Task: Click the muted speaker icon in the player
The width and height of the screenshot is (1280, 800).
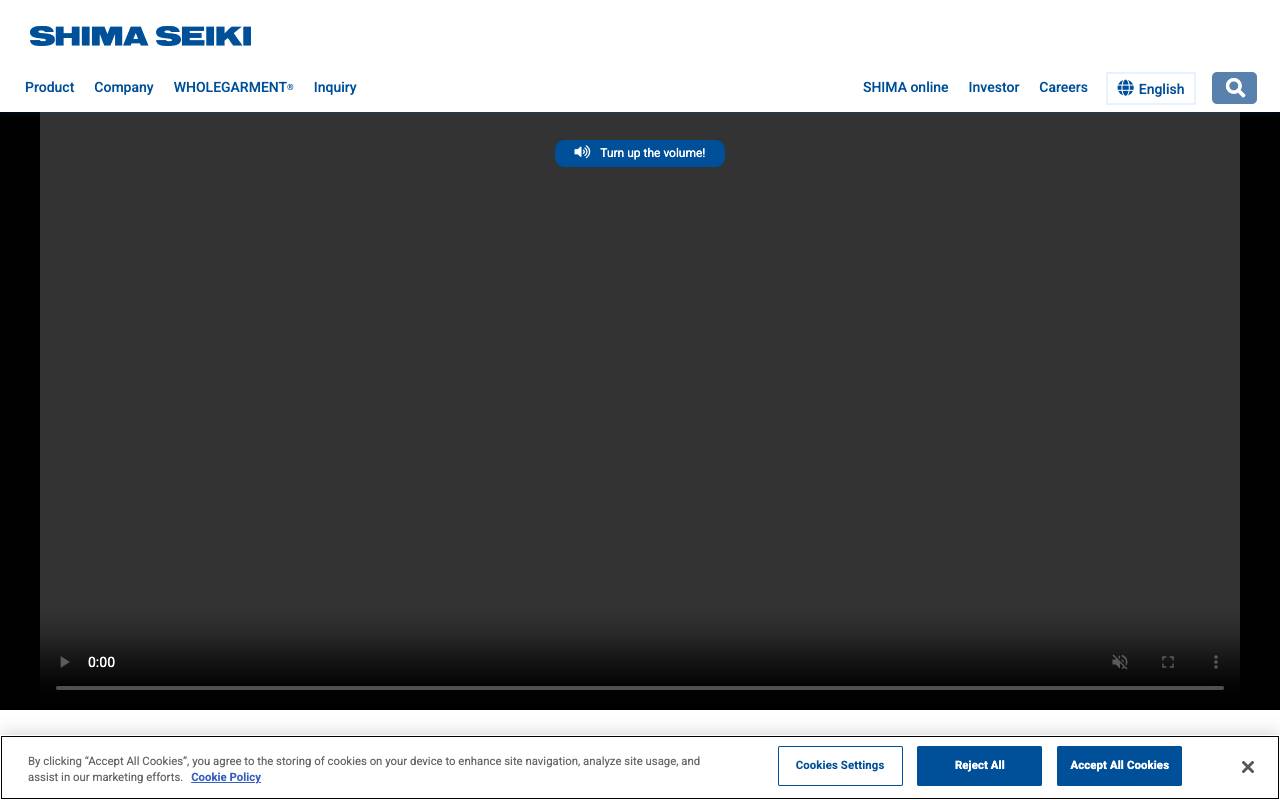Action: [x=1120, y=662]
